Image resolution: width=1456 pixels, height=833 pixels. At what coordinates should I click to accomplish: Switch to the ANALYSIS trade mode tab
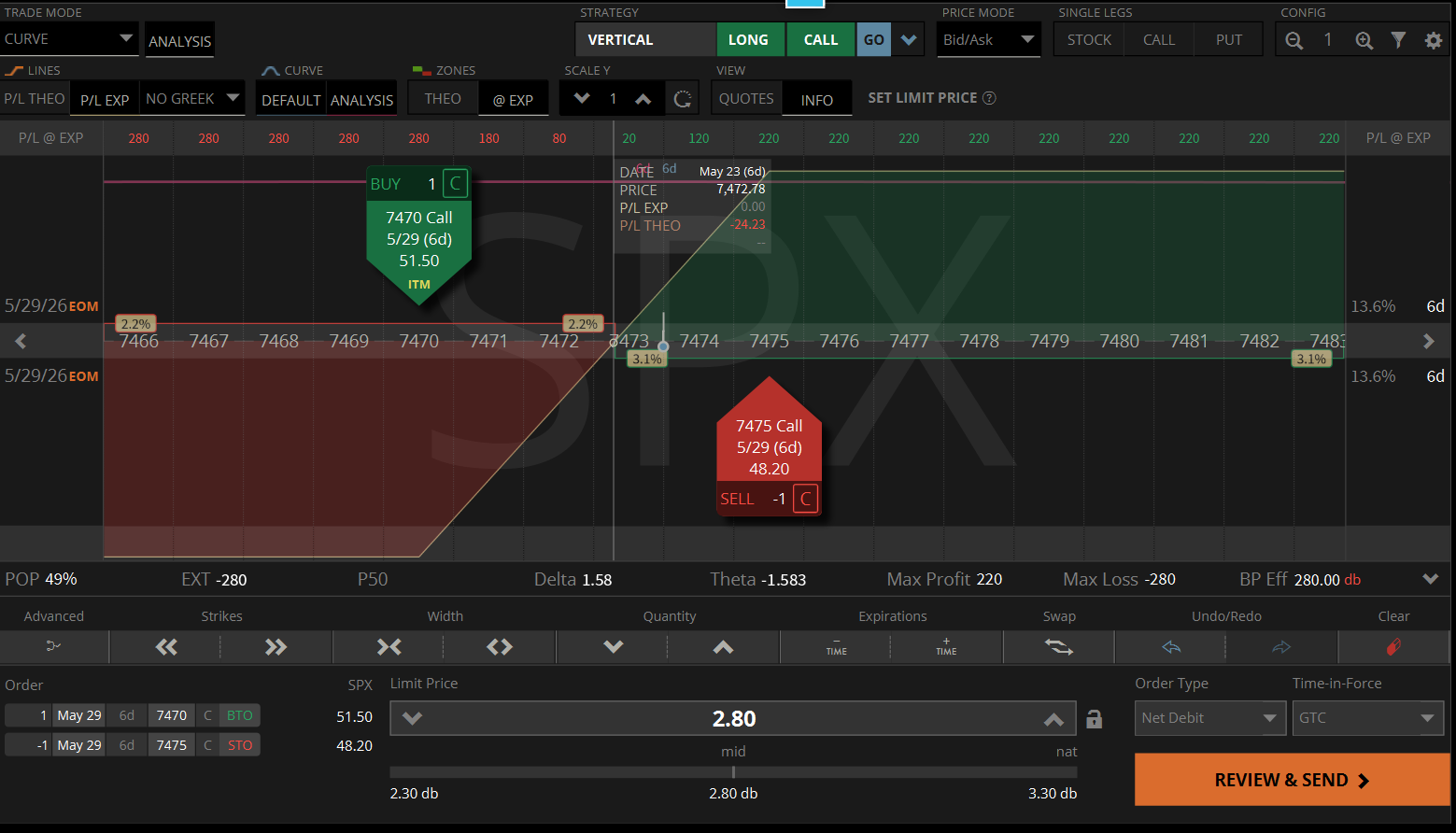point(180,41)
